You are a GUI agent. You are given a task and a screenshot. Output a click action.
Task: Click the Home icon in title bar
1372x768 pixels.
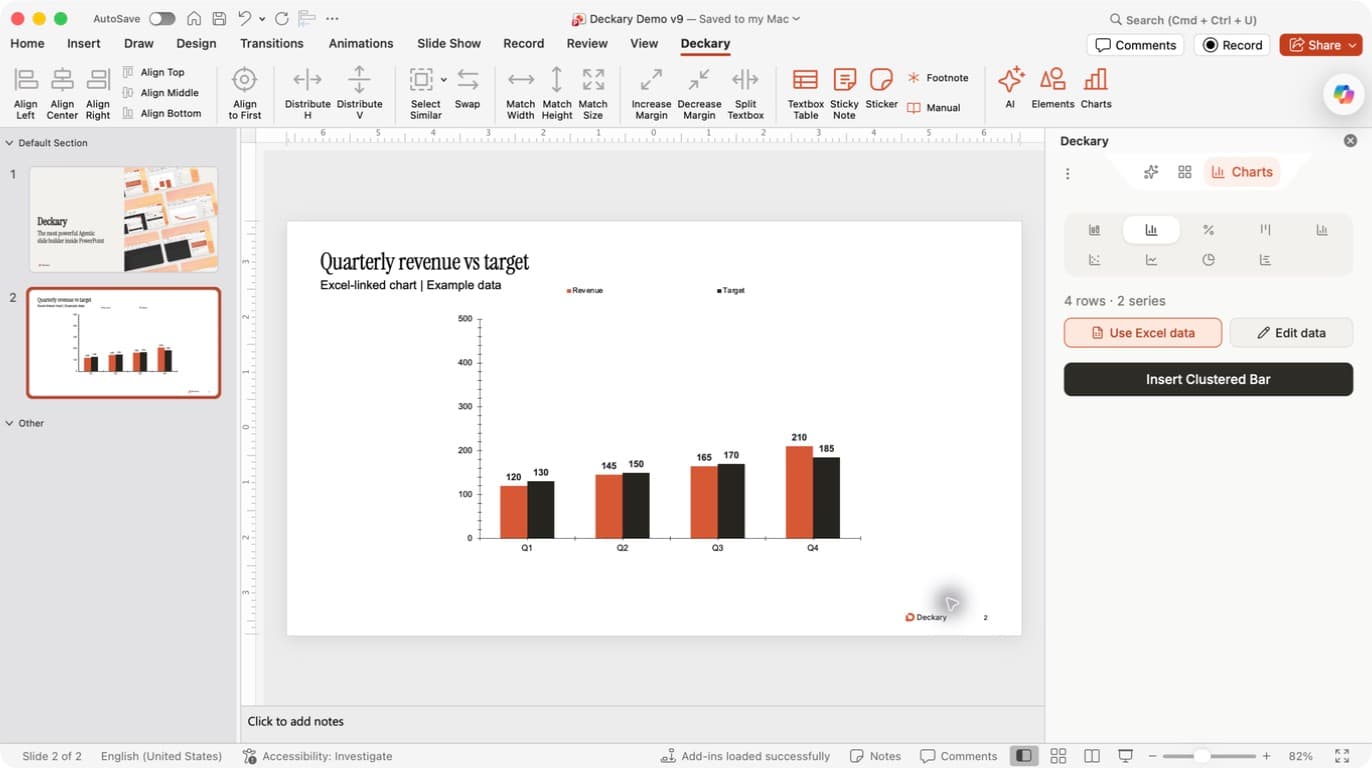pyautogui.click(x=194, y=19)
